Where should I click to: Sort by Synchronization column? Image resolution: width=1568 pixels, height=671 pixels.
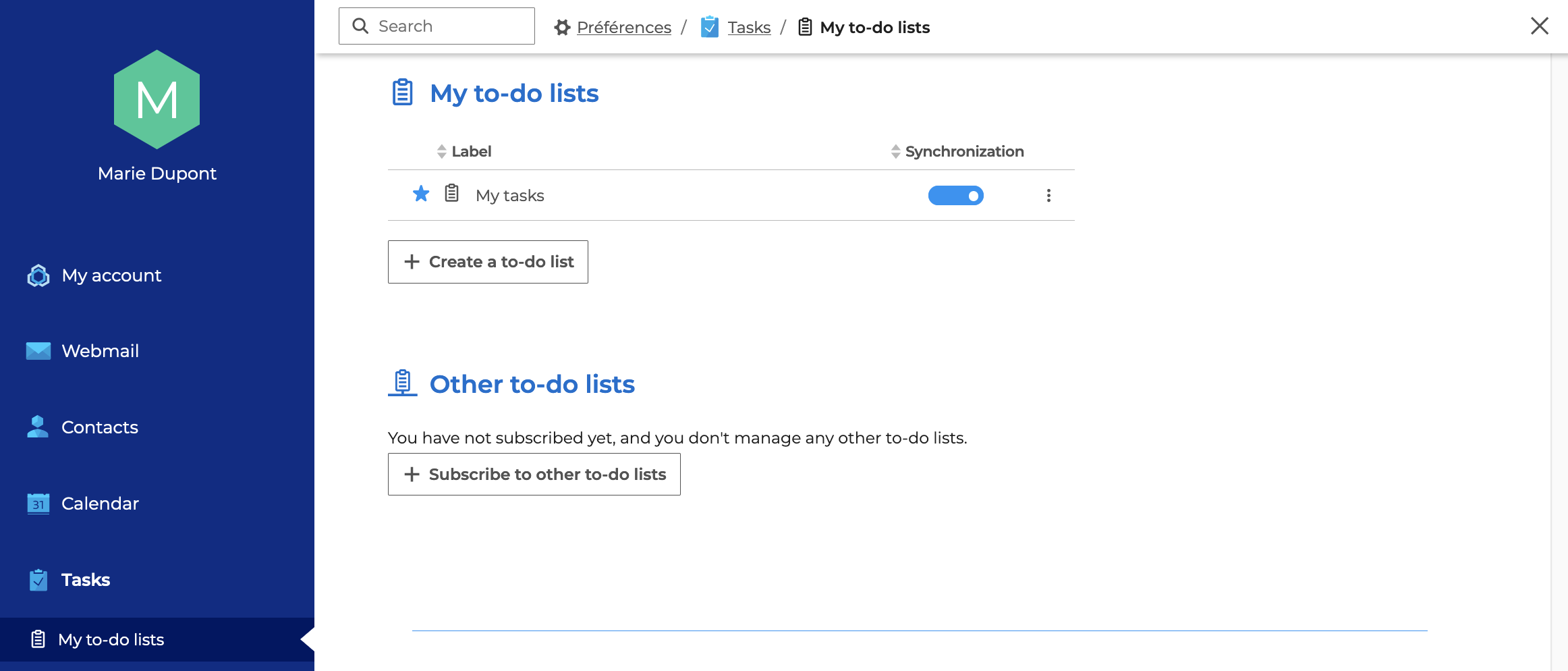pyautogui.click(x=963, y=152)
